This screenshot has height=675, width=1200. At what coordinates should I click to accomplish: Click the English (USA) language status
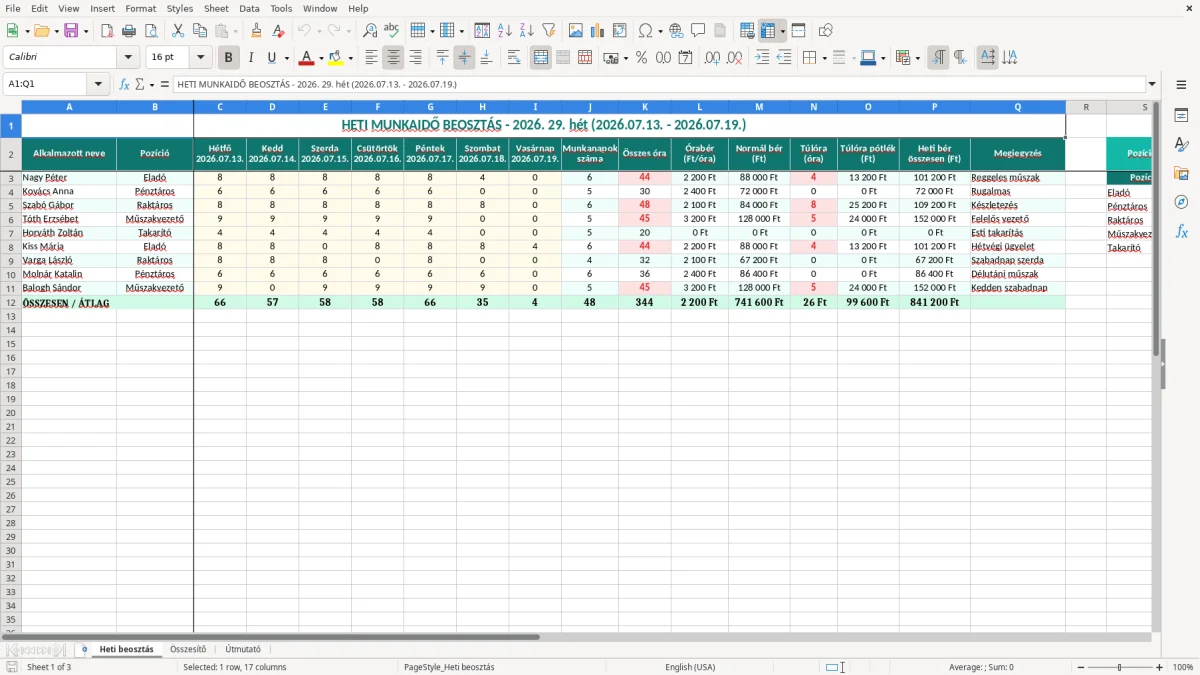click(690, 667)
